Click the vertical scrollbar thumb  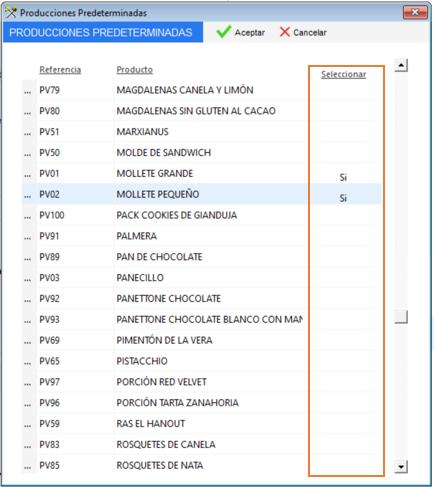pyautogui.click(x=401, y=317)
